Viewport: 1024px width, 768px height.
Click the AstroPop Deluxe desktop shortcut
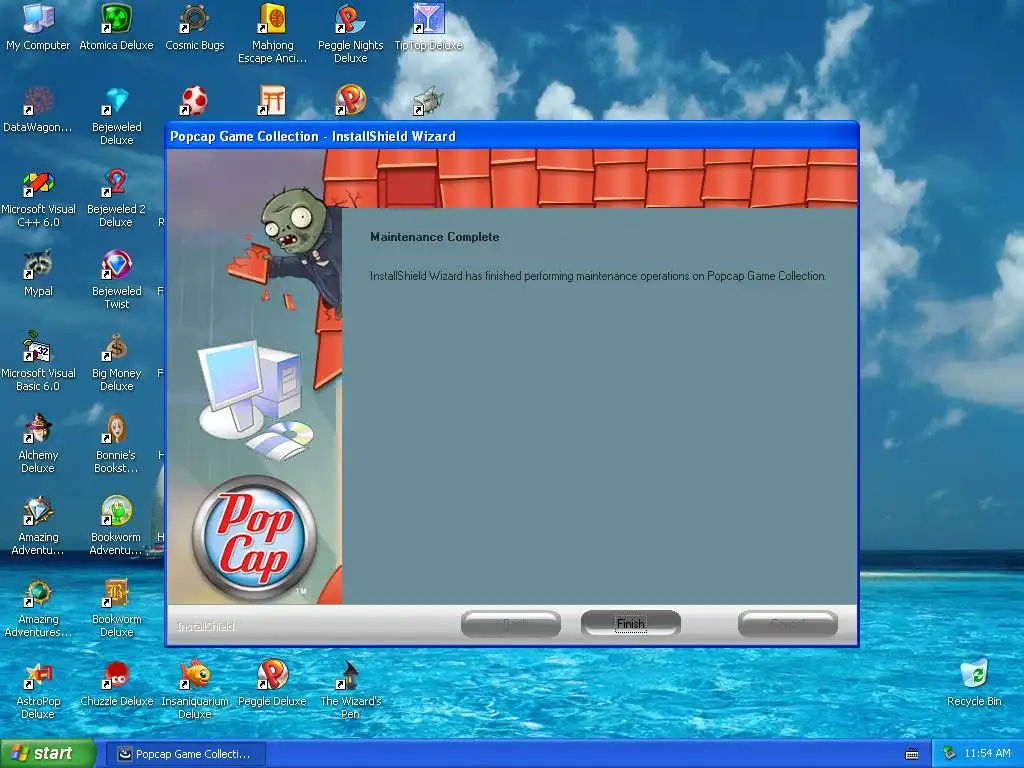[x=38, y=690]
